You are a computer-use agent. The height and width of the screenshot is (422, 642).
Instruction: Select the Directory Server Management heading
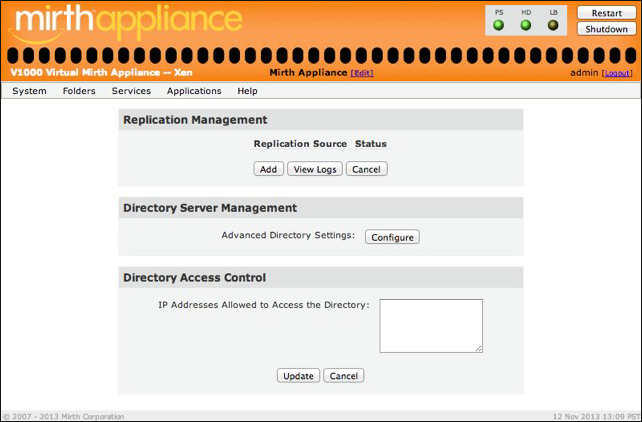click(210, 208)
